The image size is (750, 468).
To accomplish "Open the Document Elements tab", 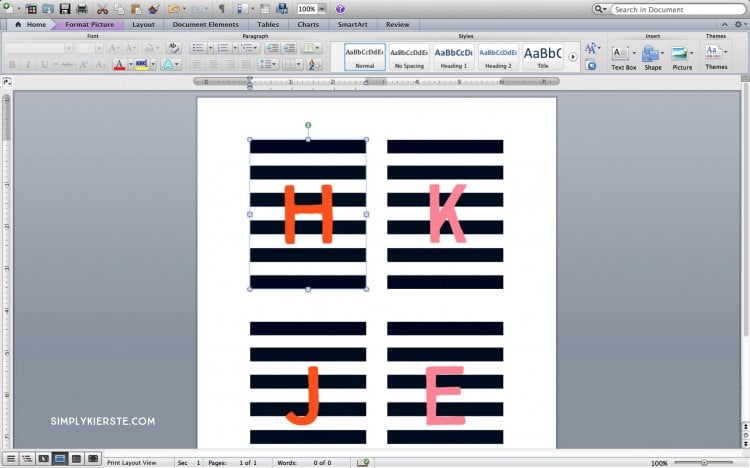I will pyautogui.click(x=206, y=24).
